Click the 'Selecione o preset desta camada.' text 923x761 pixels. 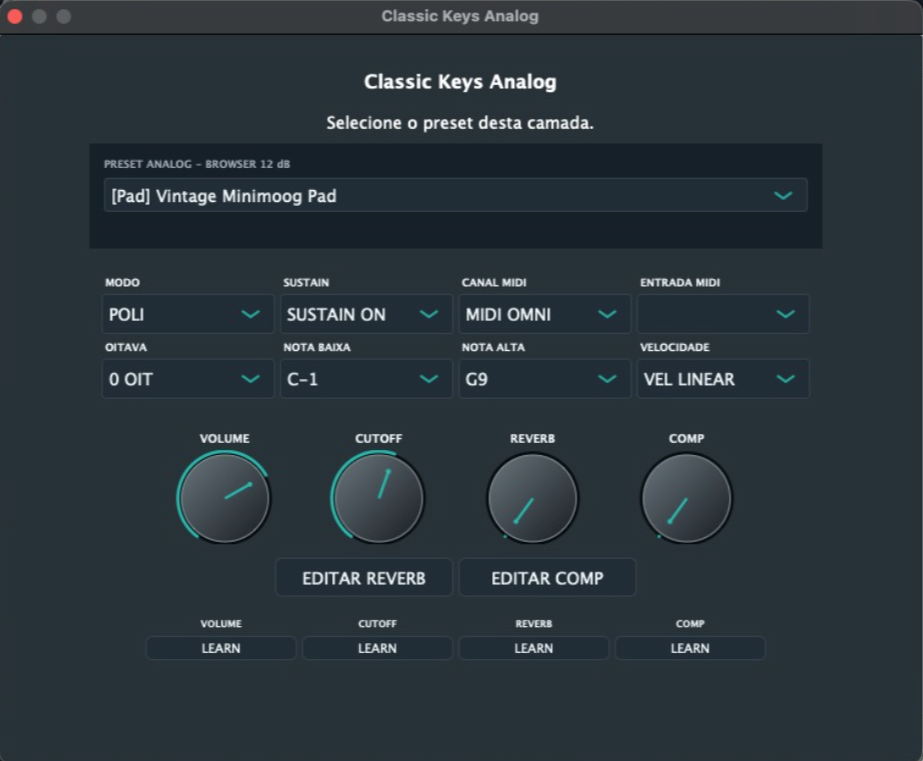coord(460,123)
